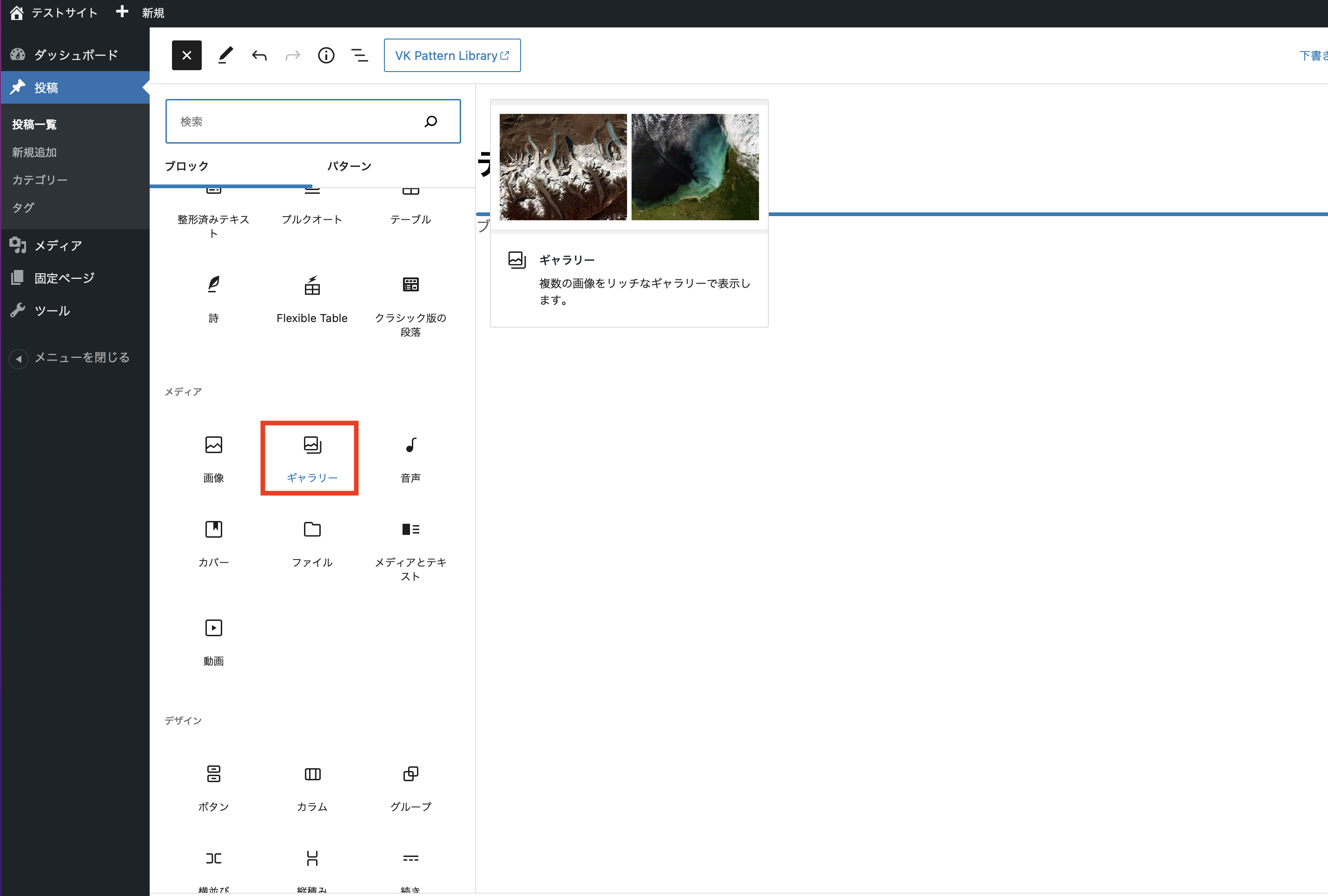This screenshot has height=896, width=1328.
Task: Open the 新規 menu in admin bar
Action: 141,13
